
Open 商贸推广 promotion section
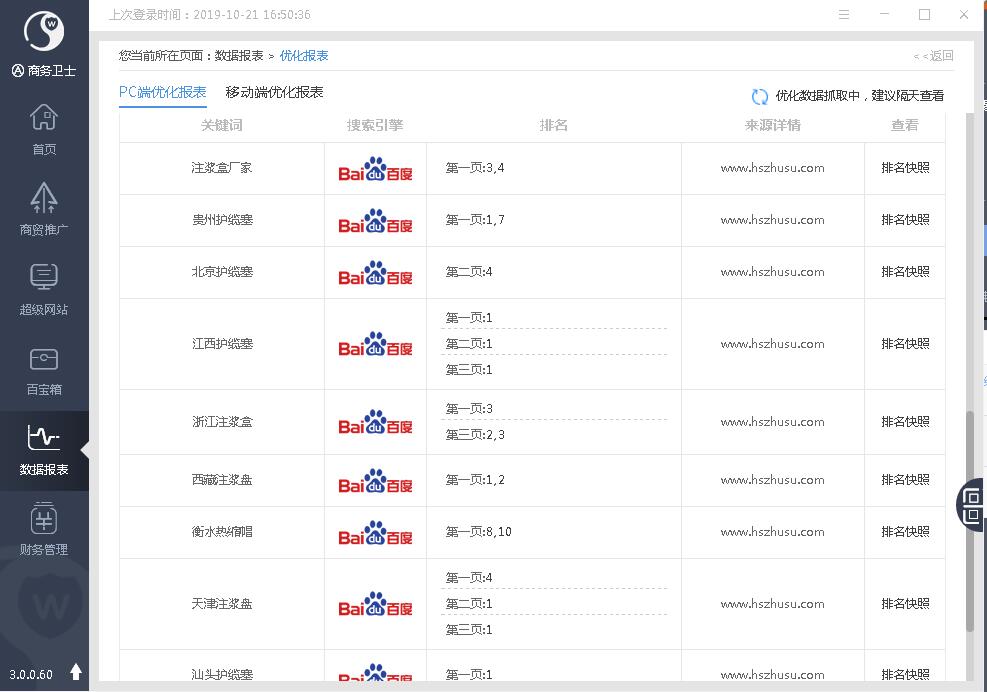pyautogui.click(x=44, y=208)
